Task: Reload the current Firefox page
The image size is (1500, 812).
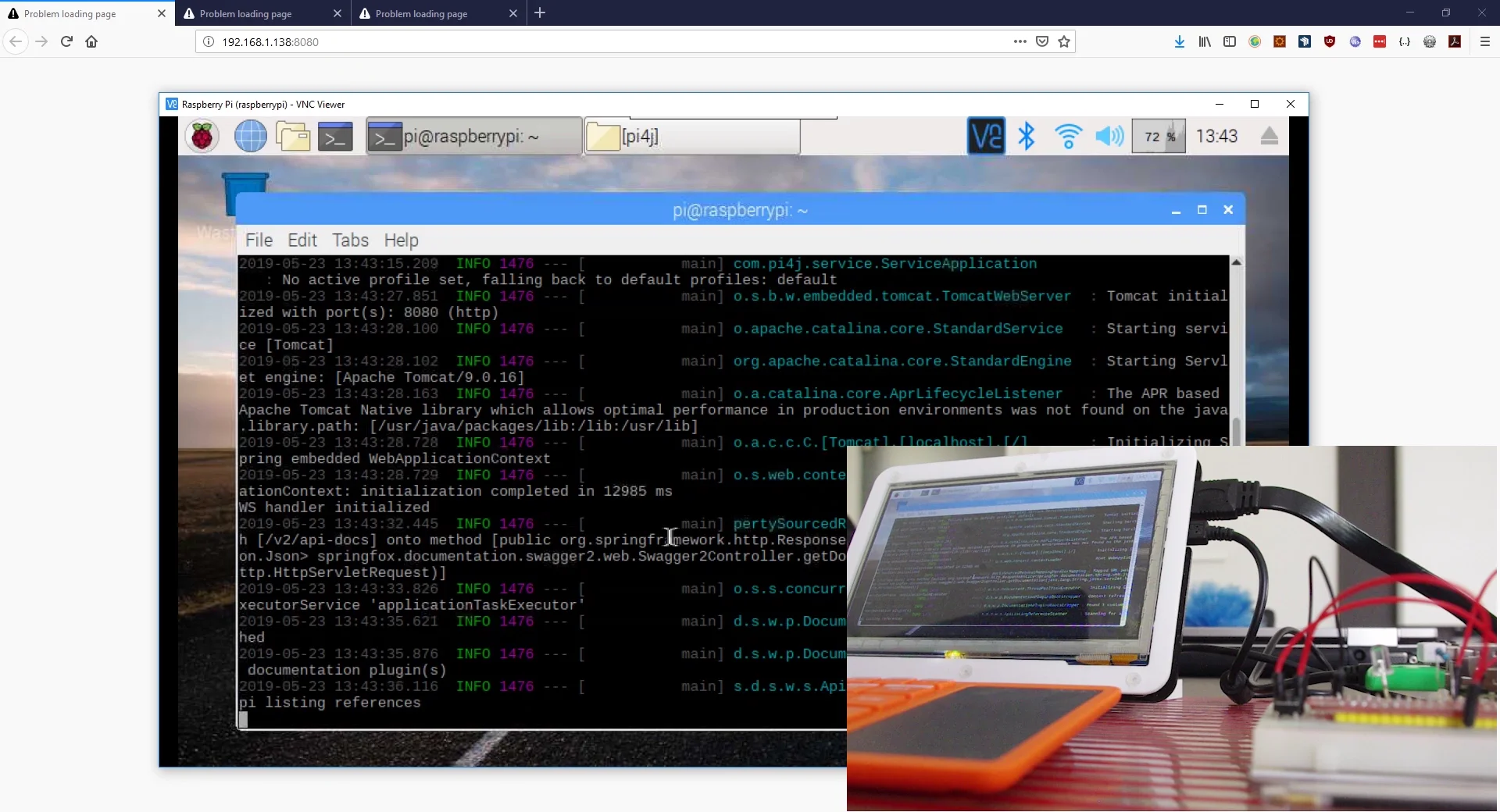Action: (x=66, y=41)
